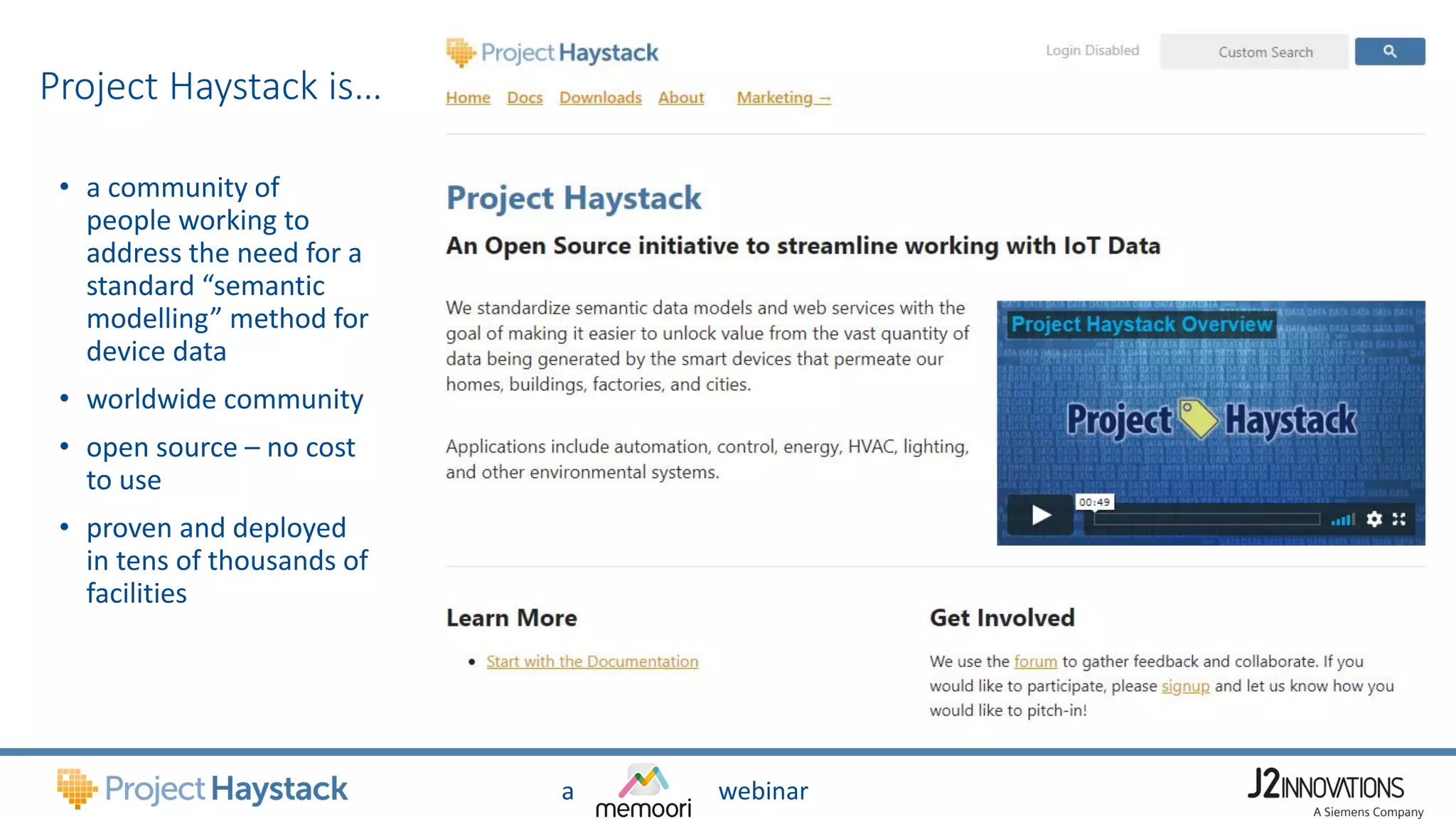The image size is (1456, 819).
Task: Click the yellow tag icon in video
Action: click(1199, 419)
